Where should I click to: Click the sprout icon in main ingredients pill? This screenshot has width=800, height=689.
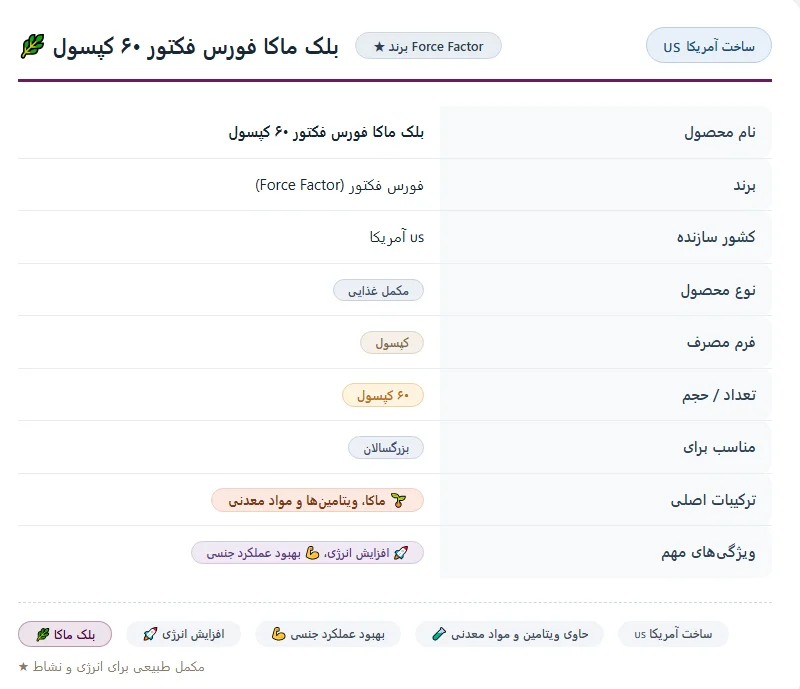pyautogui.click(x=398, y=501)
